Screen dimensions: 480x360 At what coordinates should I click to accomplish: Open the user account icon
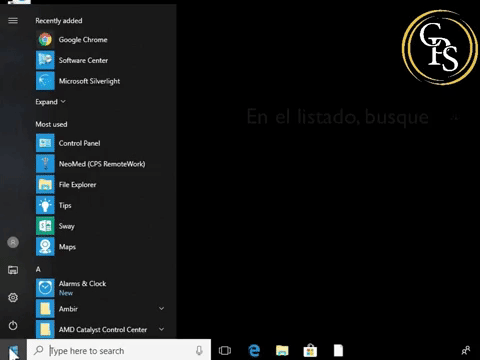click(13, 242)
